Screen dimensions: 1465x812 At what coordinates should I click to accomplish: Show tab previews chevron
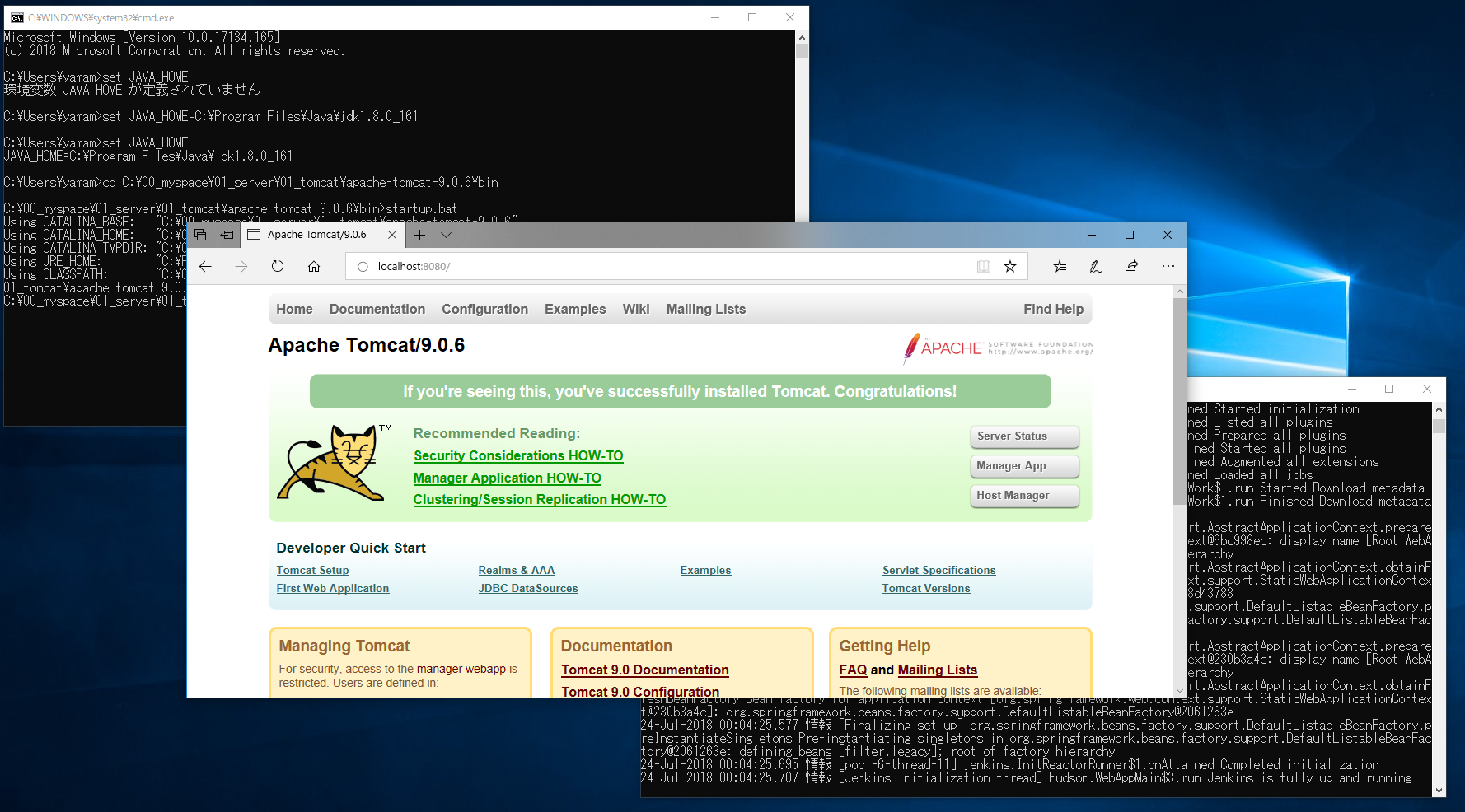446,235
